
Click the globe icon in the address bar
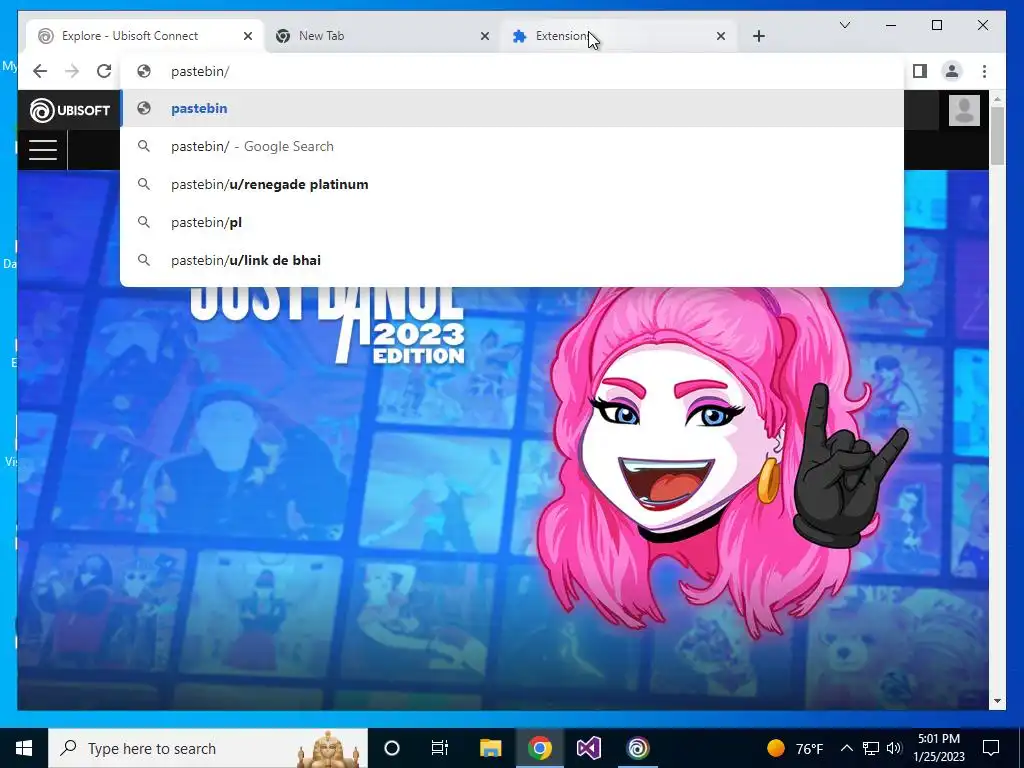[x=144, y=71]
